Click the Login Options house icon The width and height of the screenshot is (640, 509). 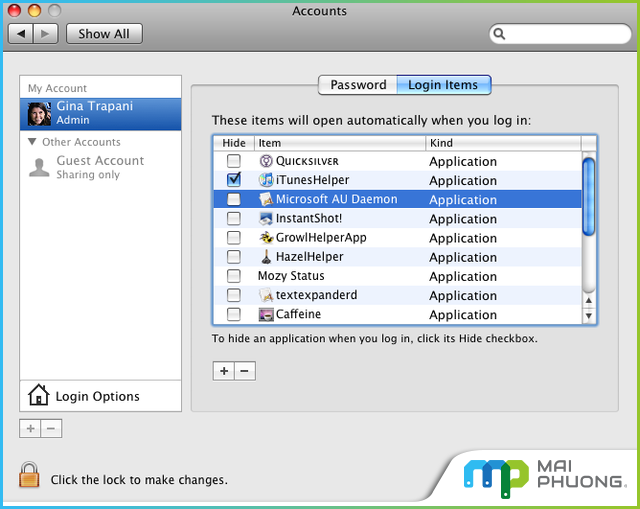point(39,395)
